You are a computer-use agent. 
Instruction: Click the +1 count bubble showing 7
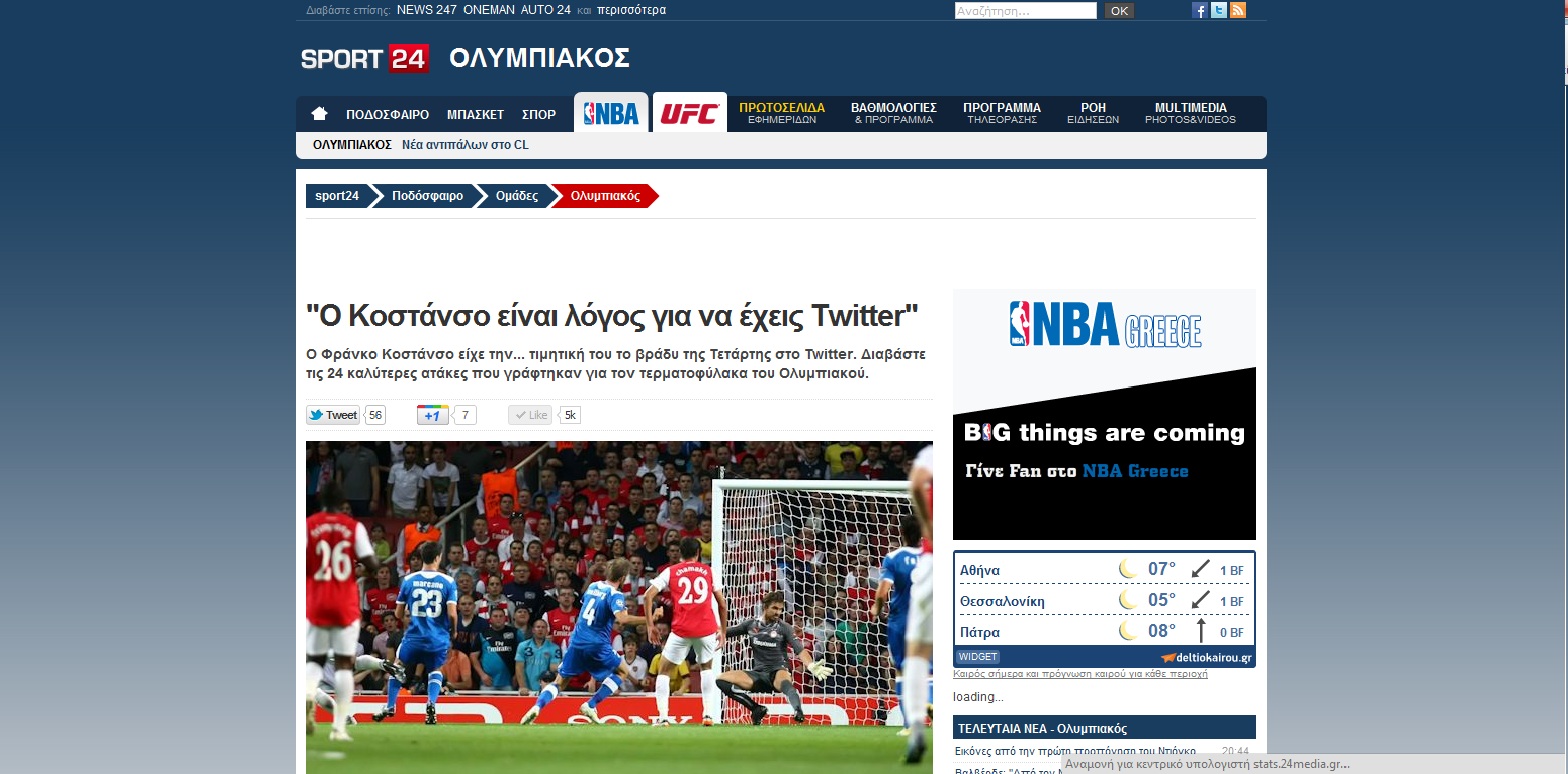[x=465, y=415]
